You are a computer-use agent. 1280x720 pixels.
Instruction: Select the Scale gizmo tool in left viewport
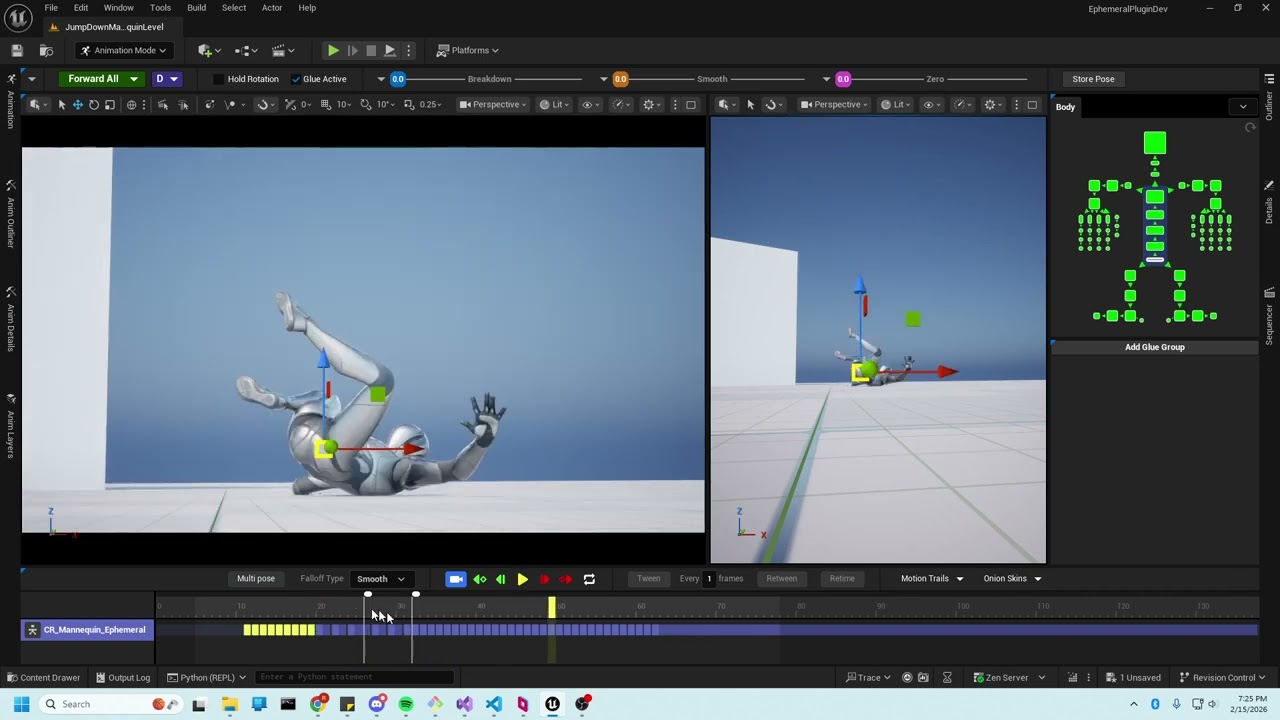110,104
